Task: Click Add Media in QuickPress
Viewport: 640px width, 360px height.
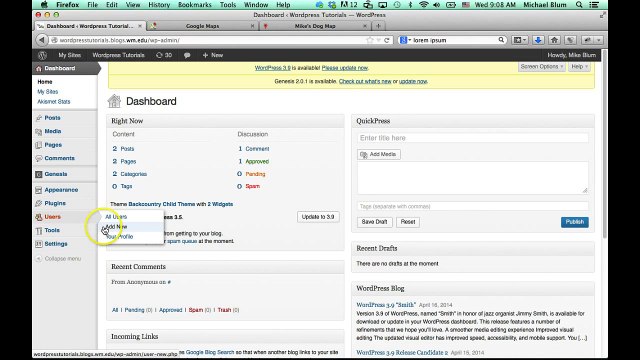Action: pos(379,154)
